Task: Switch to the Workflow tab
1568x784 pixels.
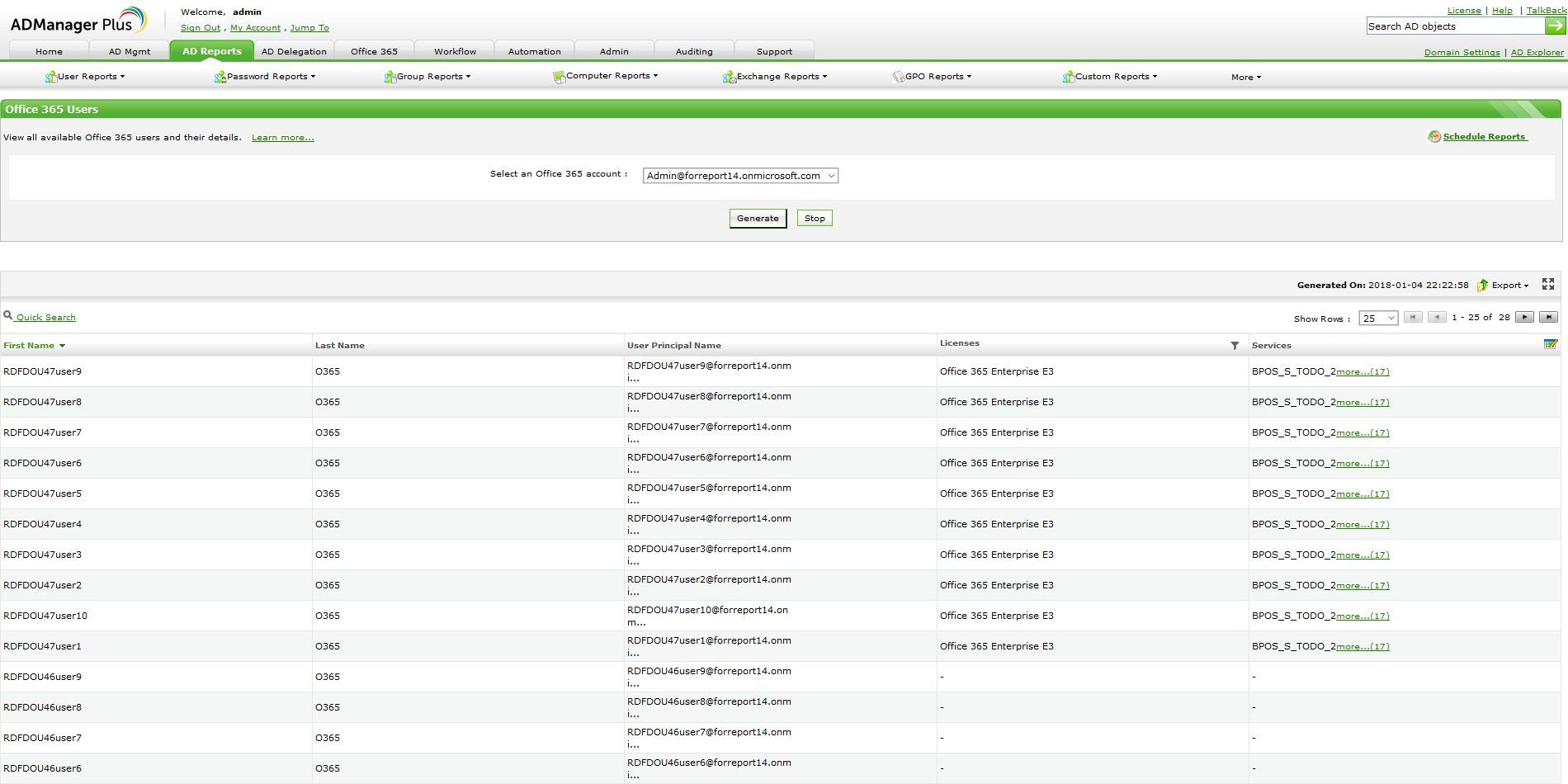Action: pyautogui.click(x=455, y=51)
